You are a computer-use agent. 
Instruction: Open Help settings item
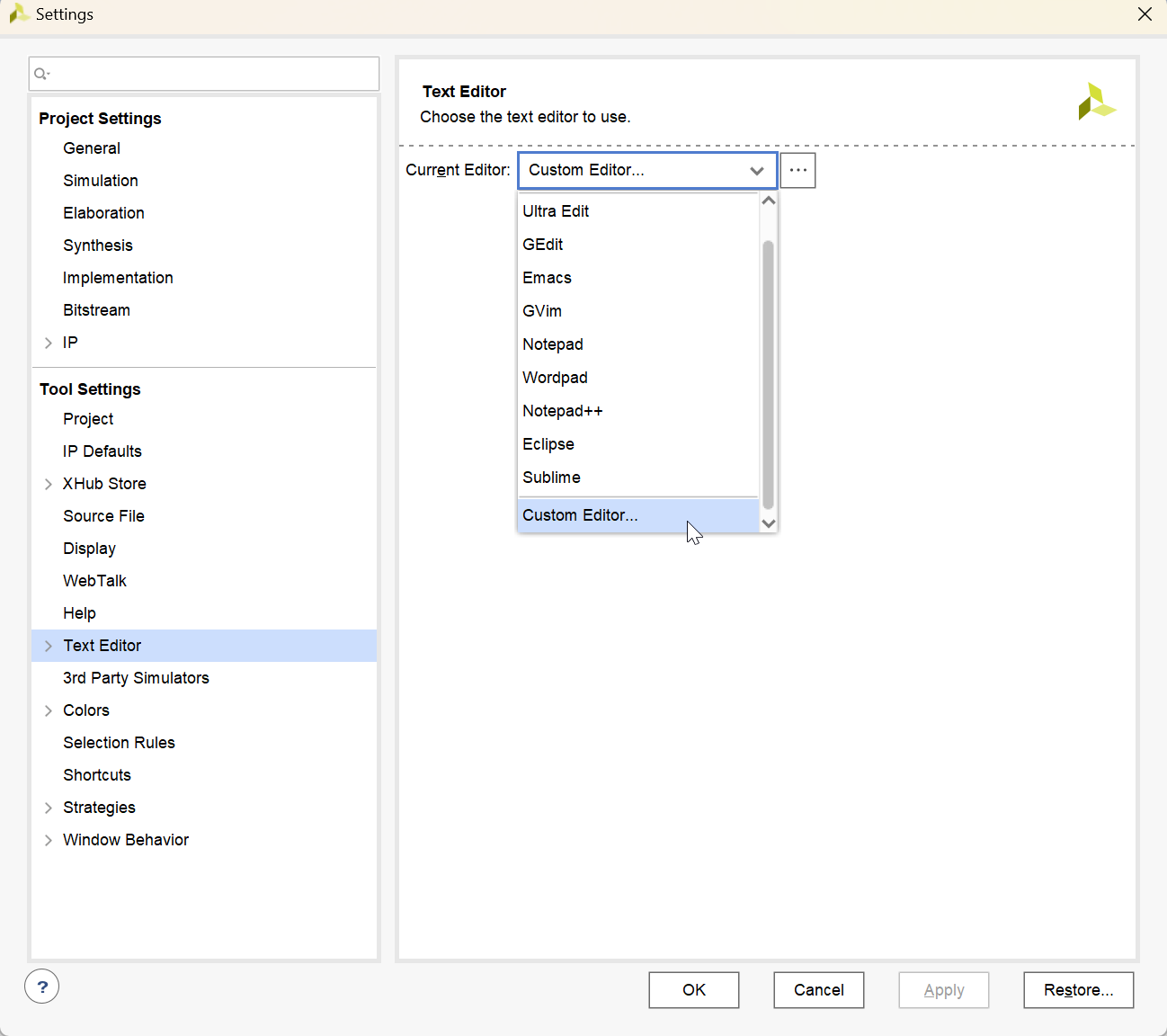(x=79, y=613)
